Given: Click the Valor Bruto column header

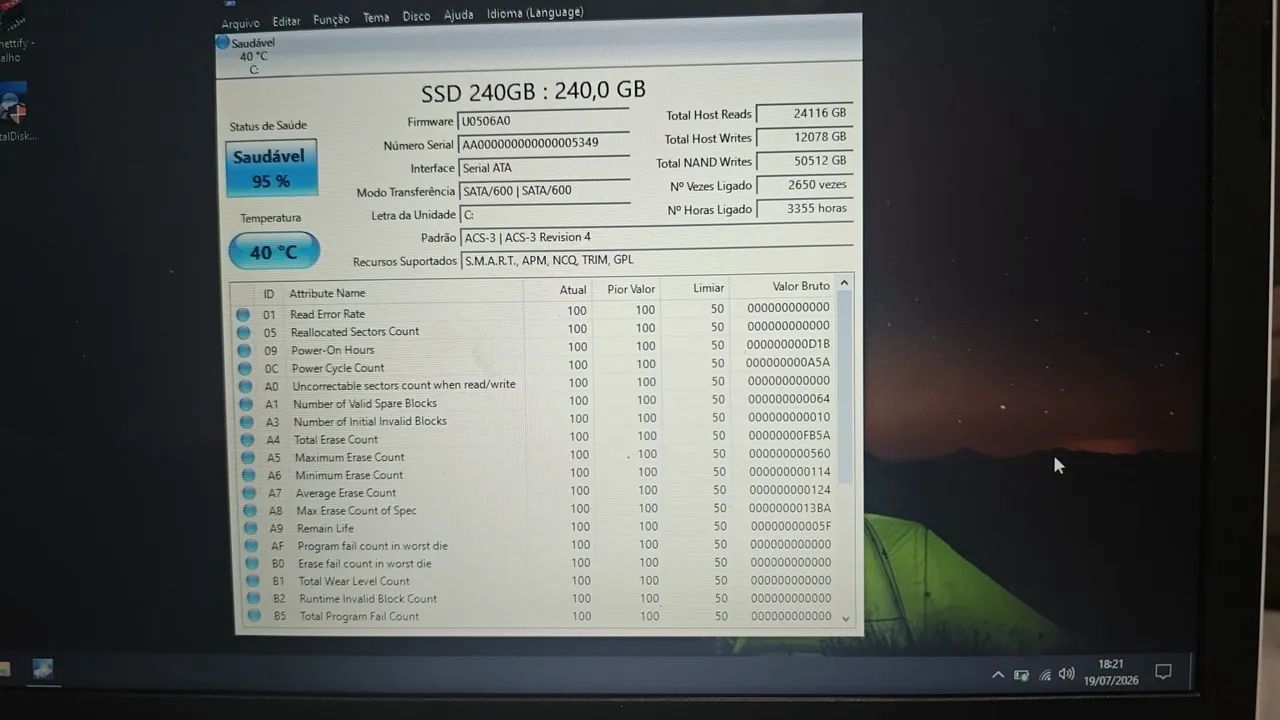Looking at the screenshot, I should [x=801, y=286].
